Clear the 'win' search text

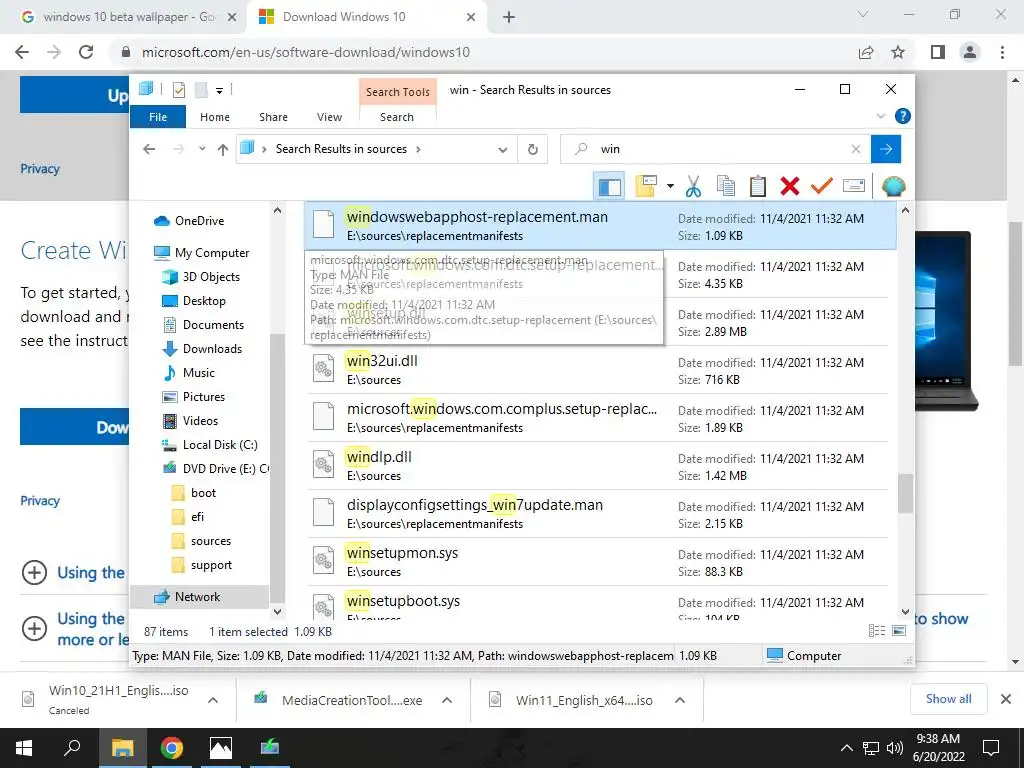click(x=856, y=150)
